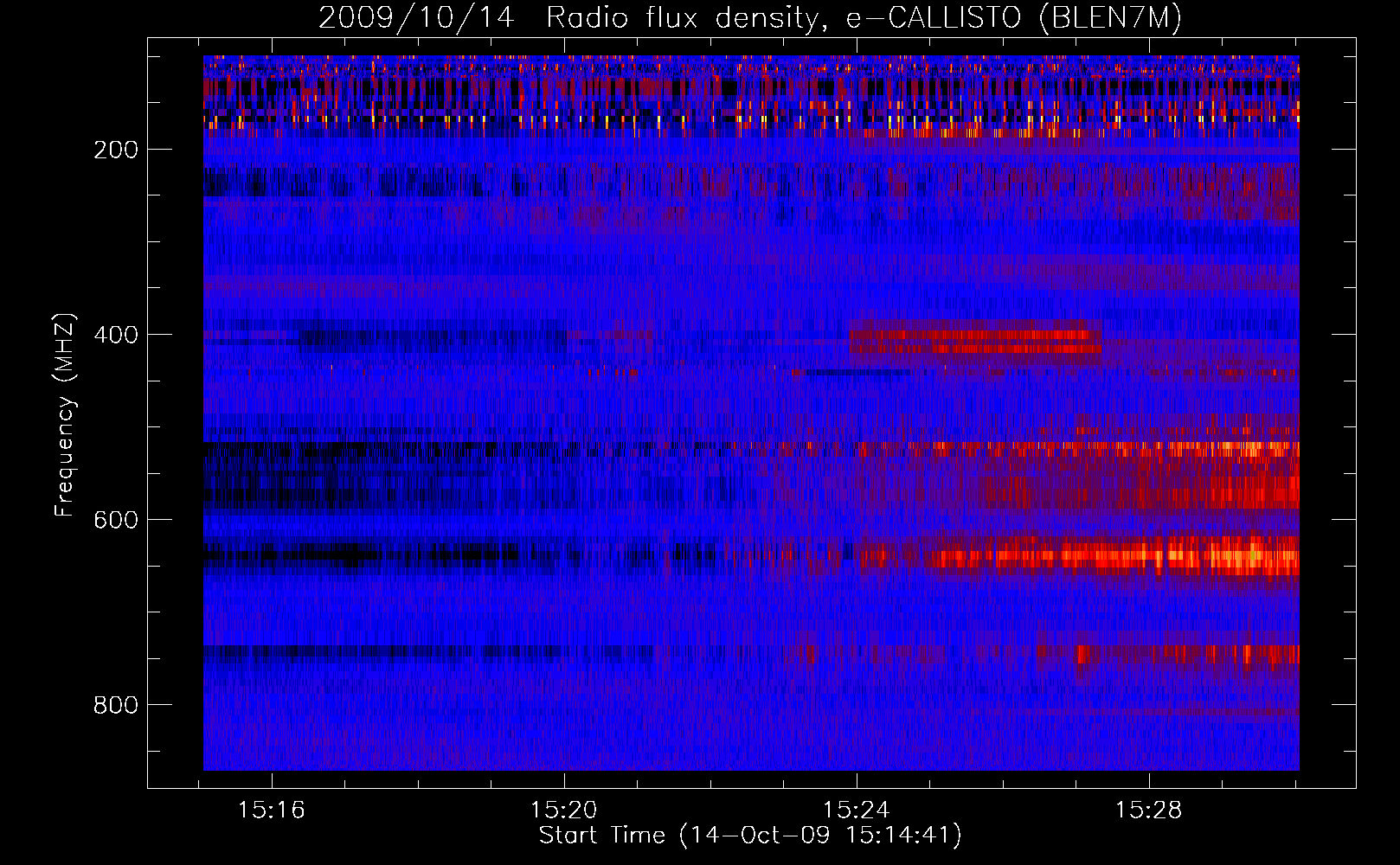
Task: Click the 800 frequency tick label
Action: tap(116, 705)
